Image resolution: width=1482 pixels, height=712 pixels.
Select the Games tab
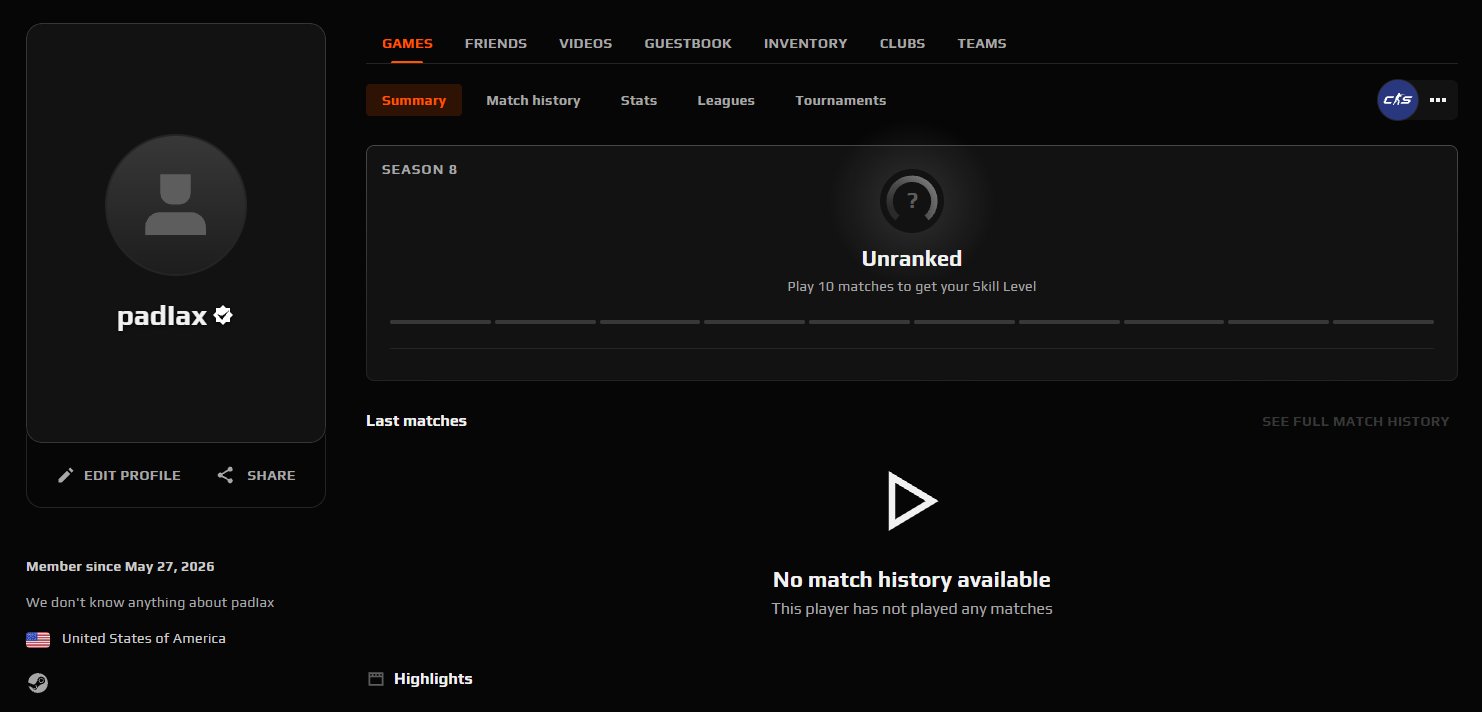tap(407, 43)
